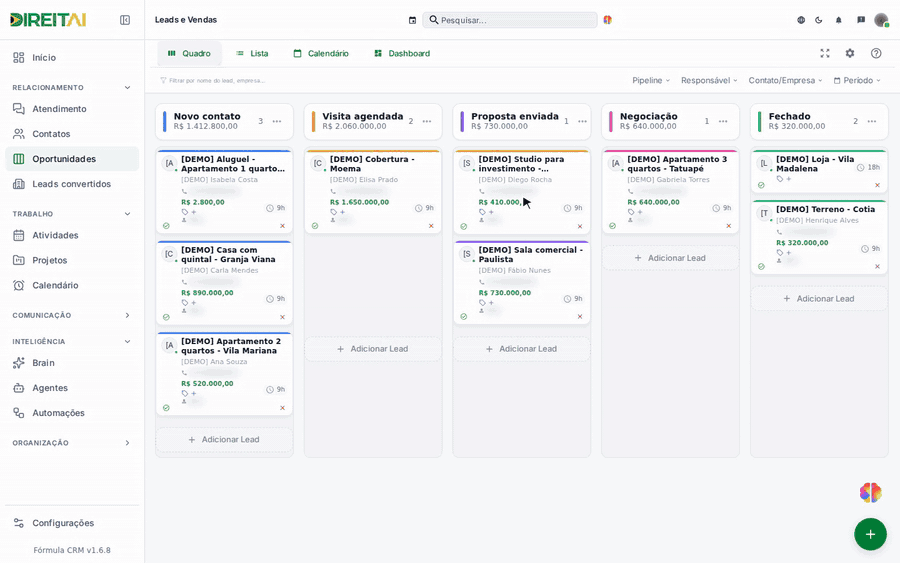The image size is (900, 563).
Task: Open the Período filter dropdown
Action: coord(857,80)
